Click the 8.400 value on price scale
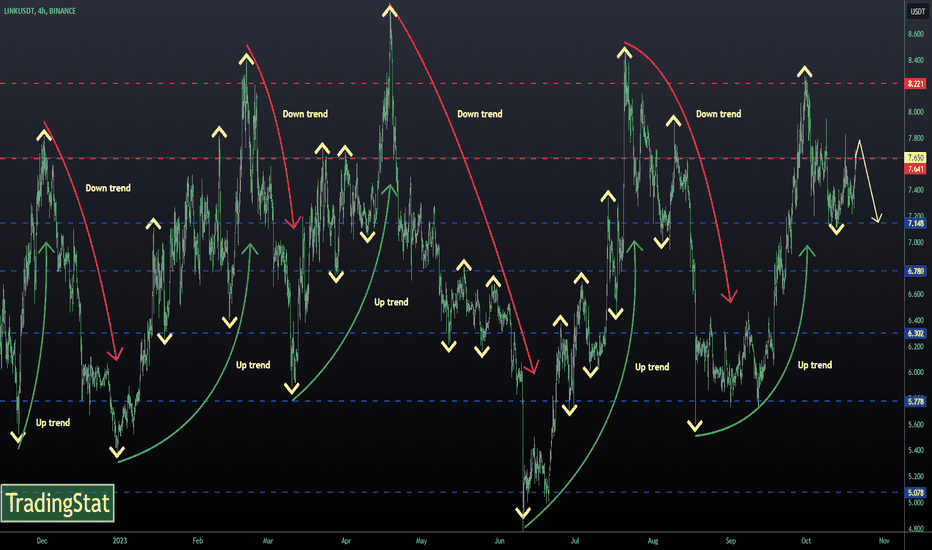The image size is (932, 550). (x=916, y=60)
